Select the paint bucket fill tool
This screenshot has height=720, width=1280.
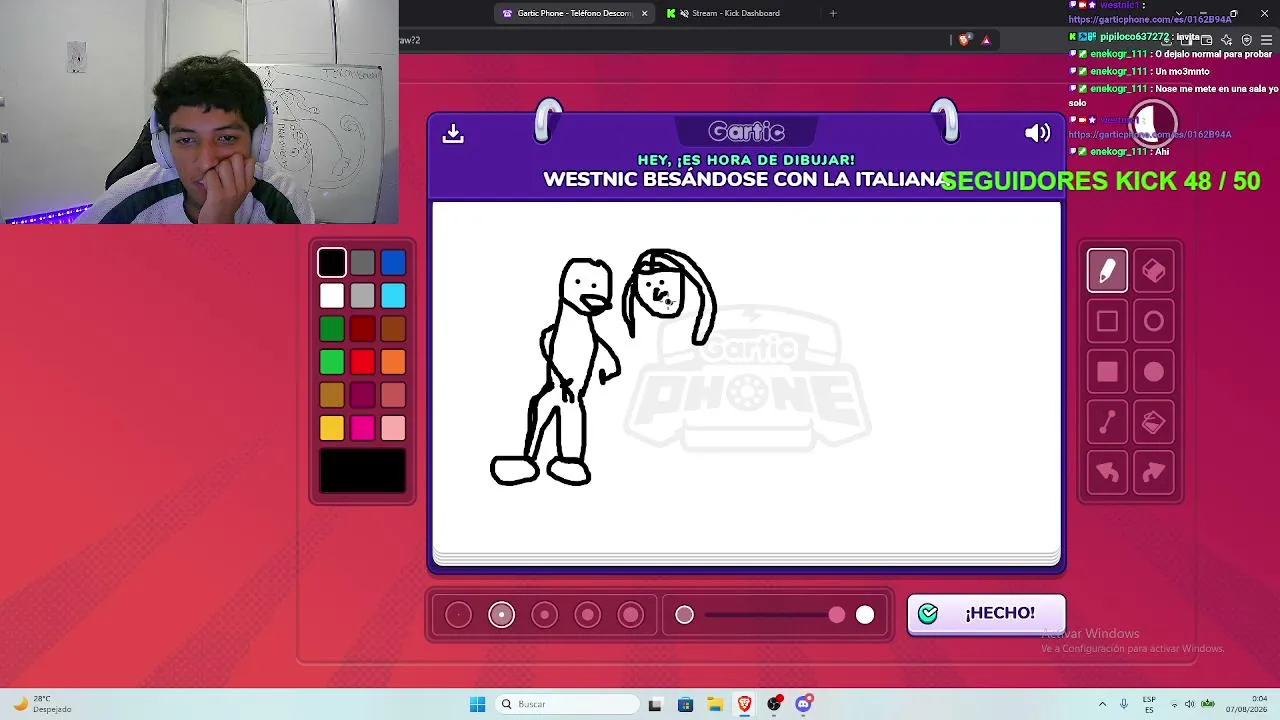tap(1153, 423)
